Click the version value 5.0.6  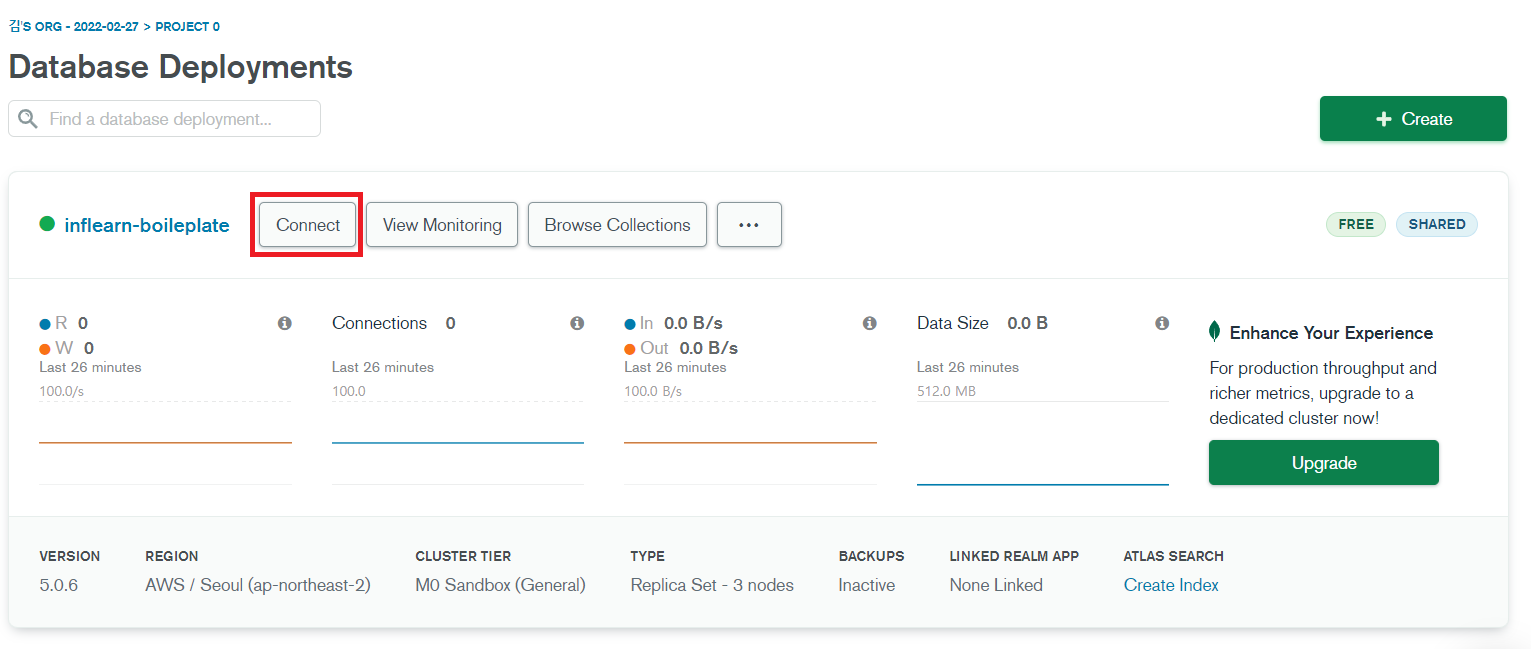[x=59, y=585]
